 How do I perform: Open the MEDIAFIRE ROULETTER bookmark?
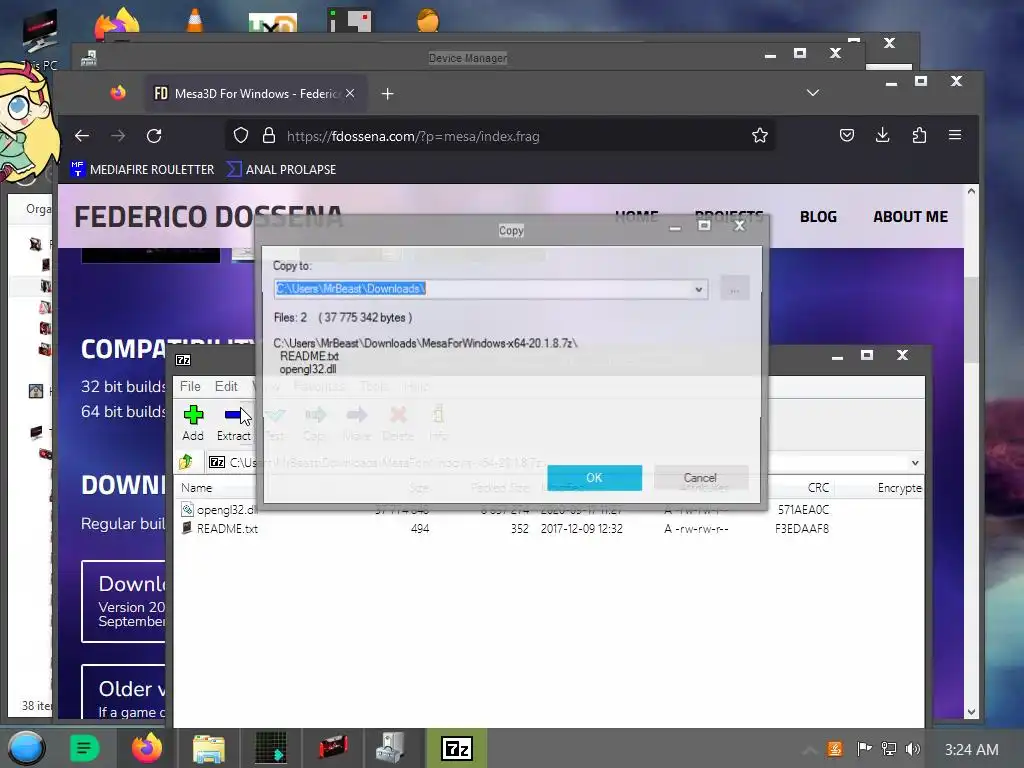click(142, 169)
